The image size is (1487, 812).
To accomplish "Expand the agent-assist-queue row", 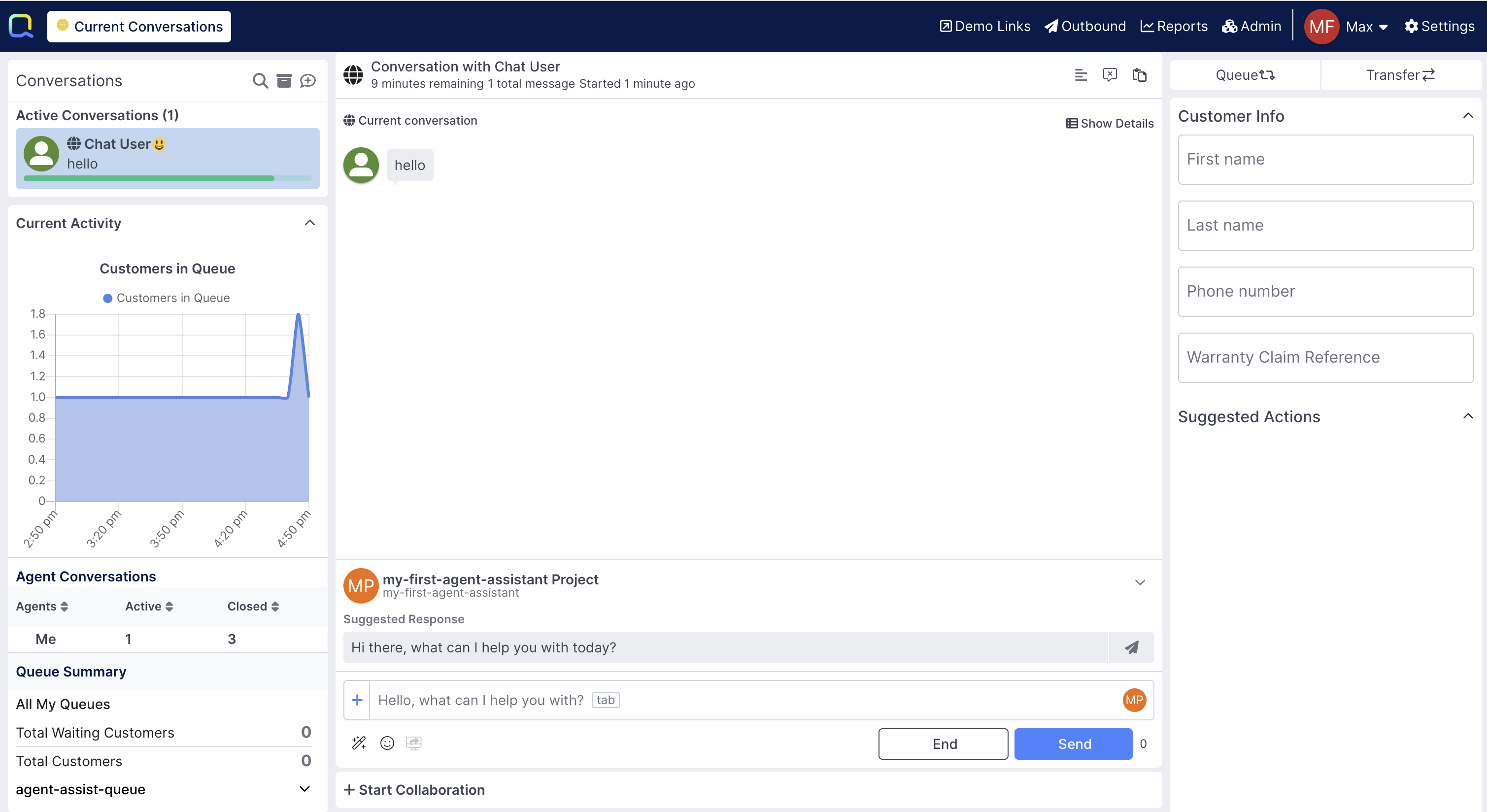I will [x=304, y=789].
